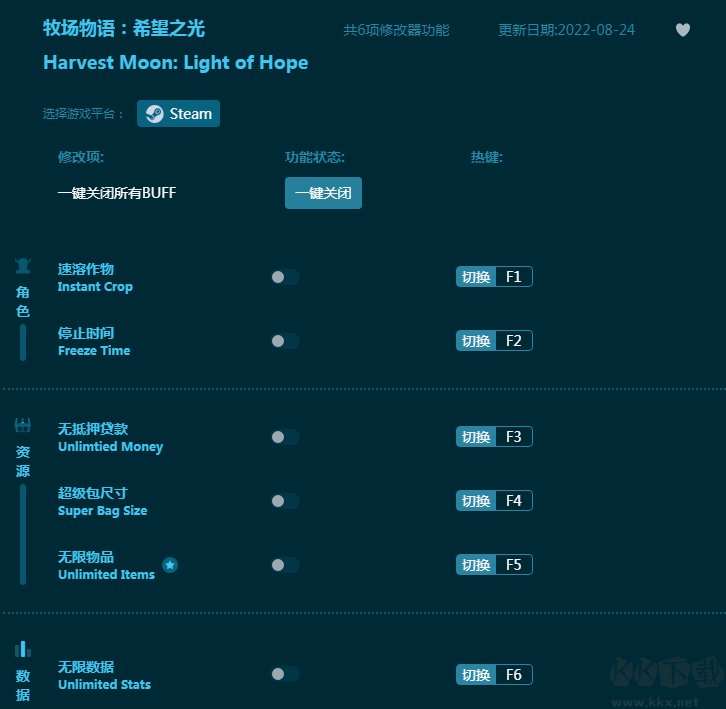The height and width of the screenshot is (709, 726).
Task: Click the 速溶作物 Chinese label
Action: (86, 269)
